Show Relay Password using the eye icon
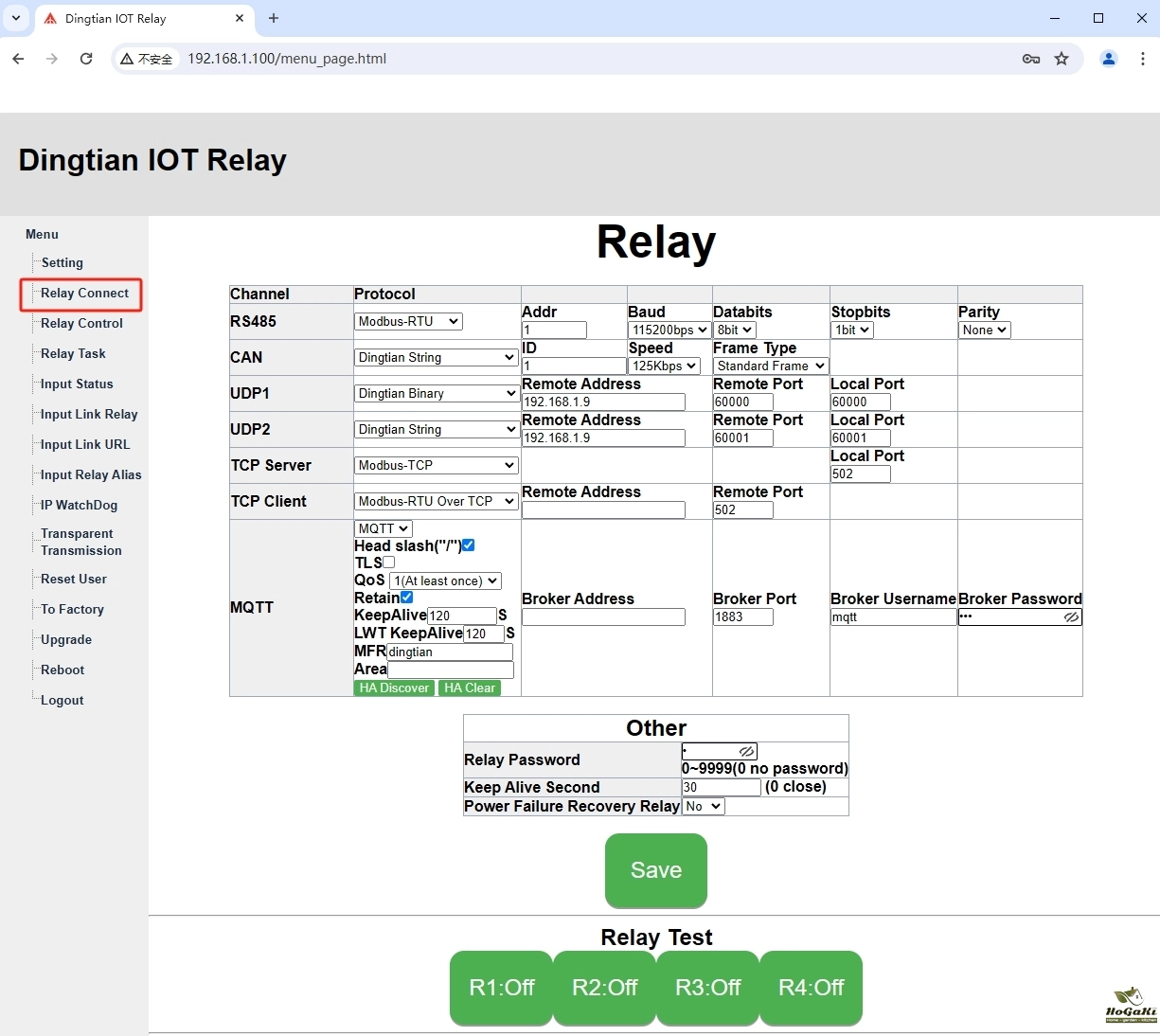This screenshot has width=1160, height=1036. tap(746, 752)
